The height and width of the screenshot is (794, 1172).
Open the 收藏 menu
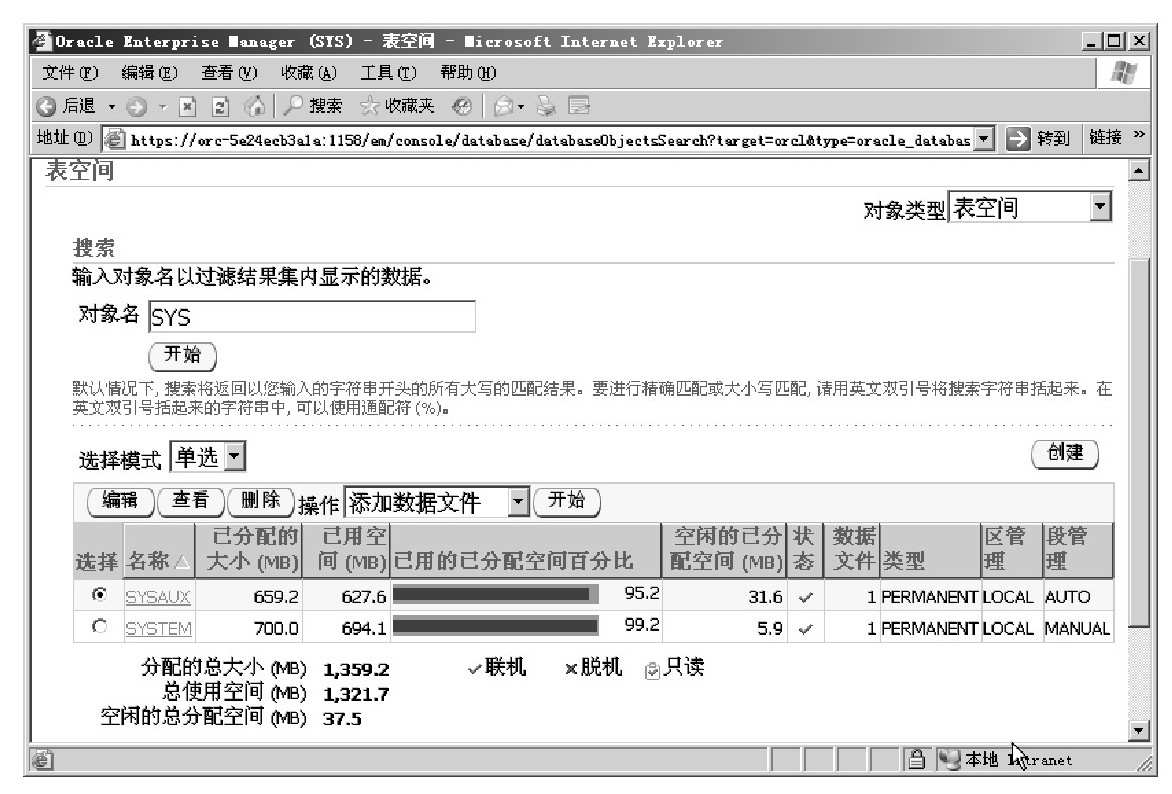[308, 73]
